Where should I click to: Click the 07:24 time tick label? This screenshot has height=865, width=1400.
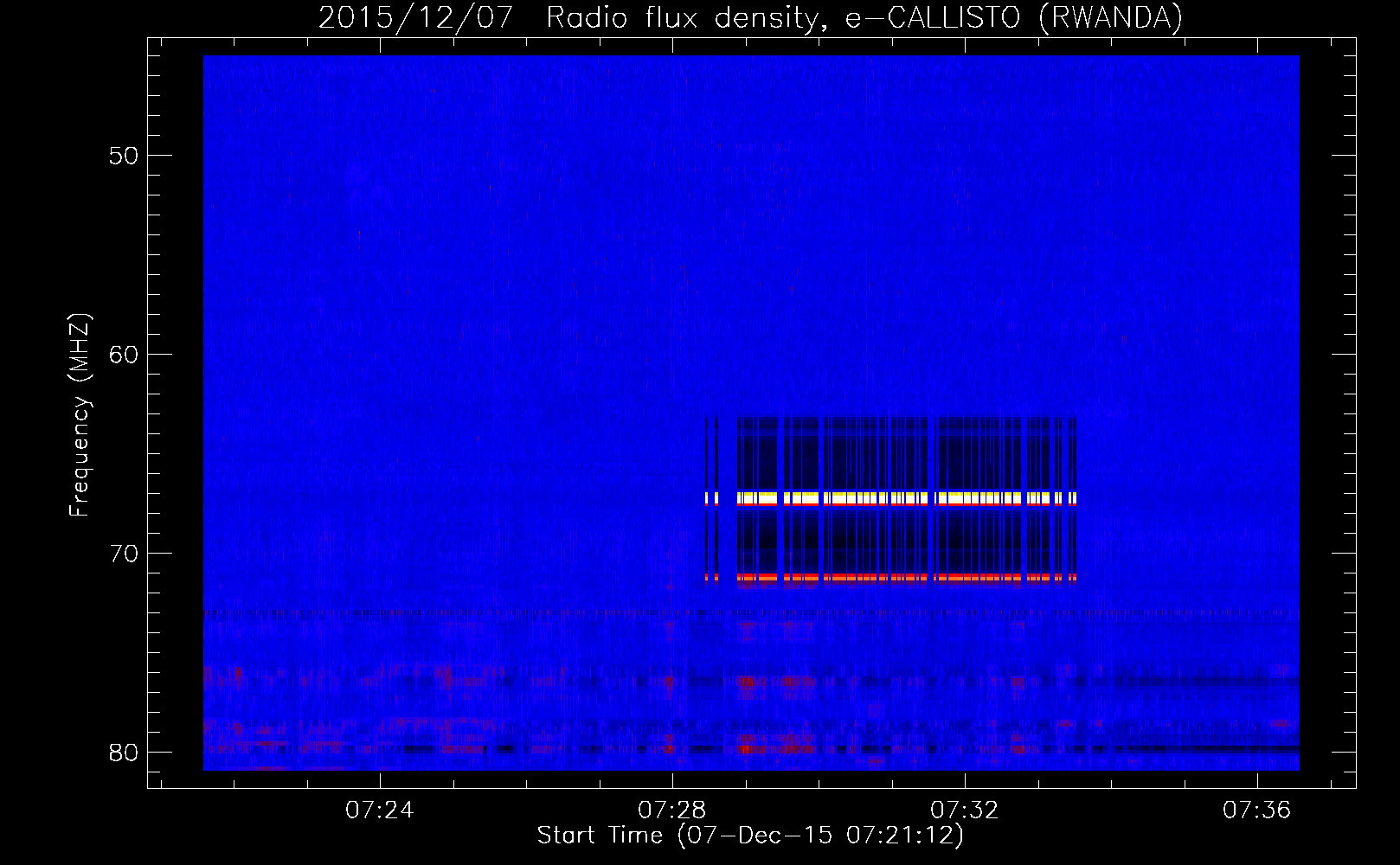tap(379, 811)
